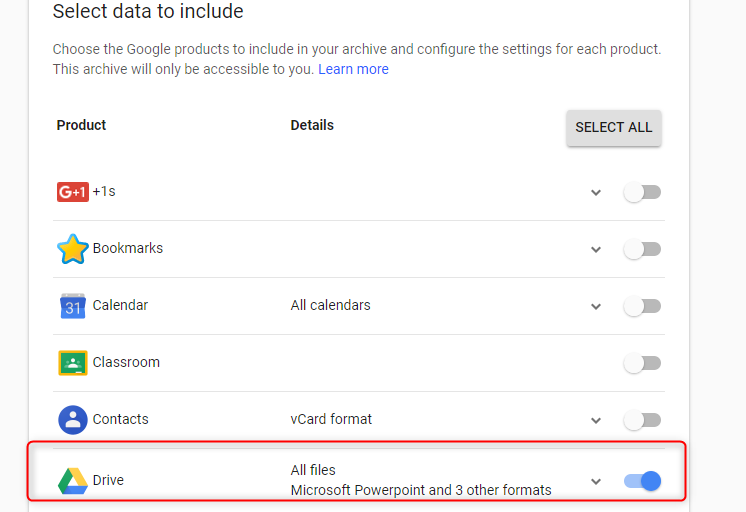Image resolution: width=746 pixels, height=512 pixels.
Task: Click the Classroom icon
Action: click(73, 363)
